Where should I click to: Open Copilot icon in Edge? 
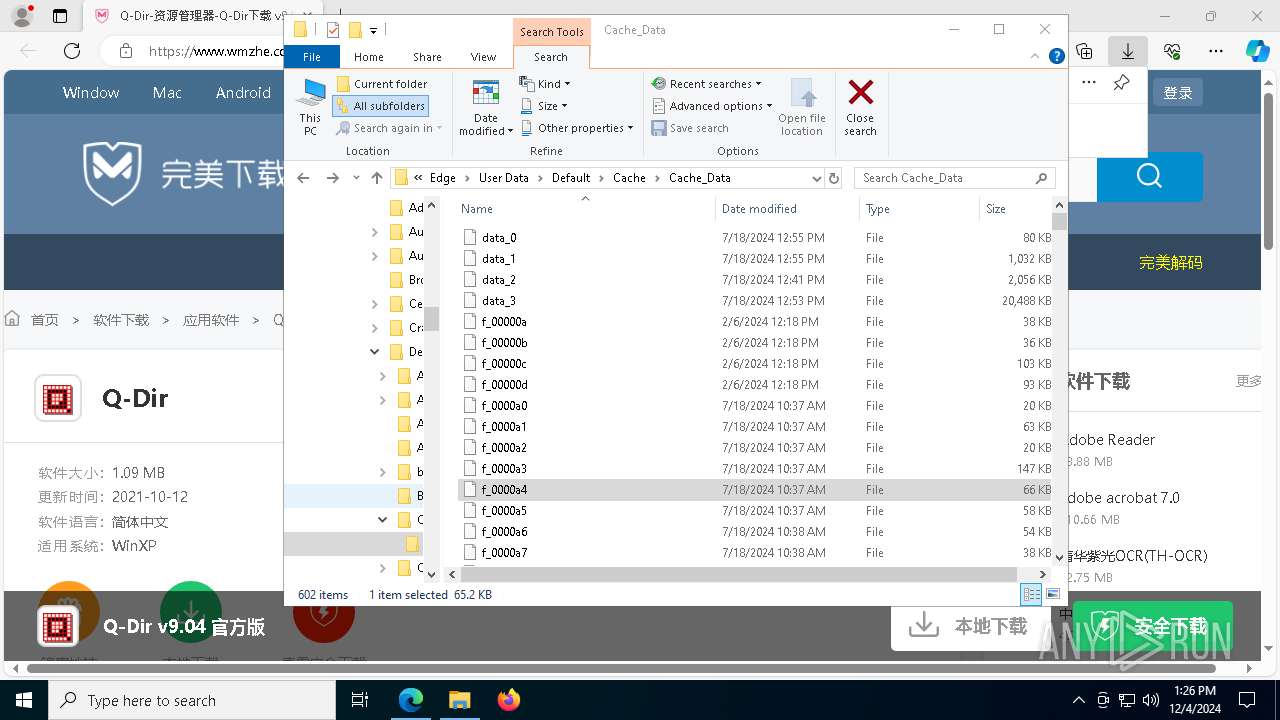(1257, 51)
